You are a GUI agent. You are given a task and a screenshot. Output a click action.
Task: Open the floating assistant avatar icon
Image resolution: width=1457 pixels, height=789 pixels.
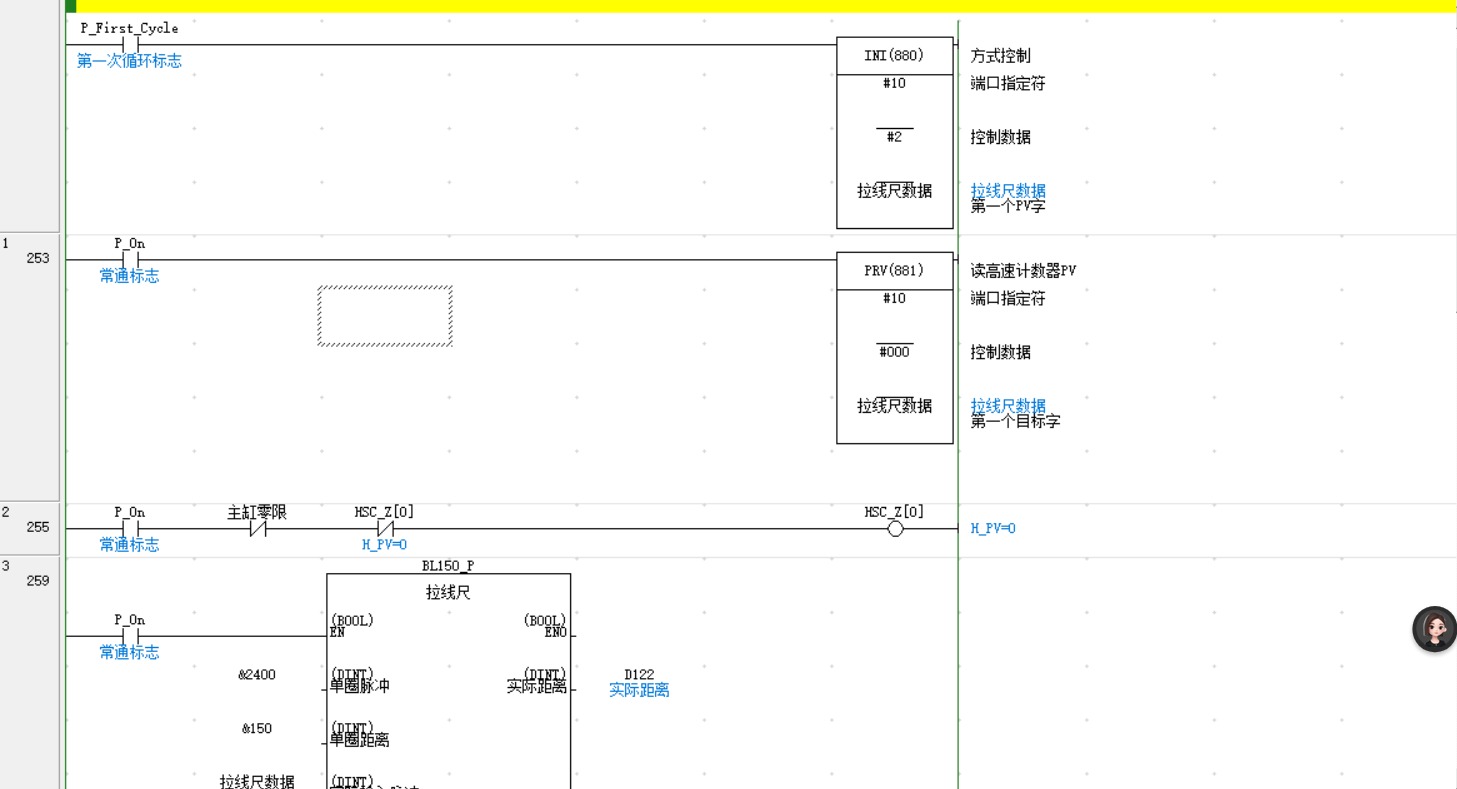tap(1434, 629)
